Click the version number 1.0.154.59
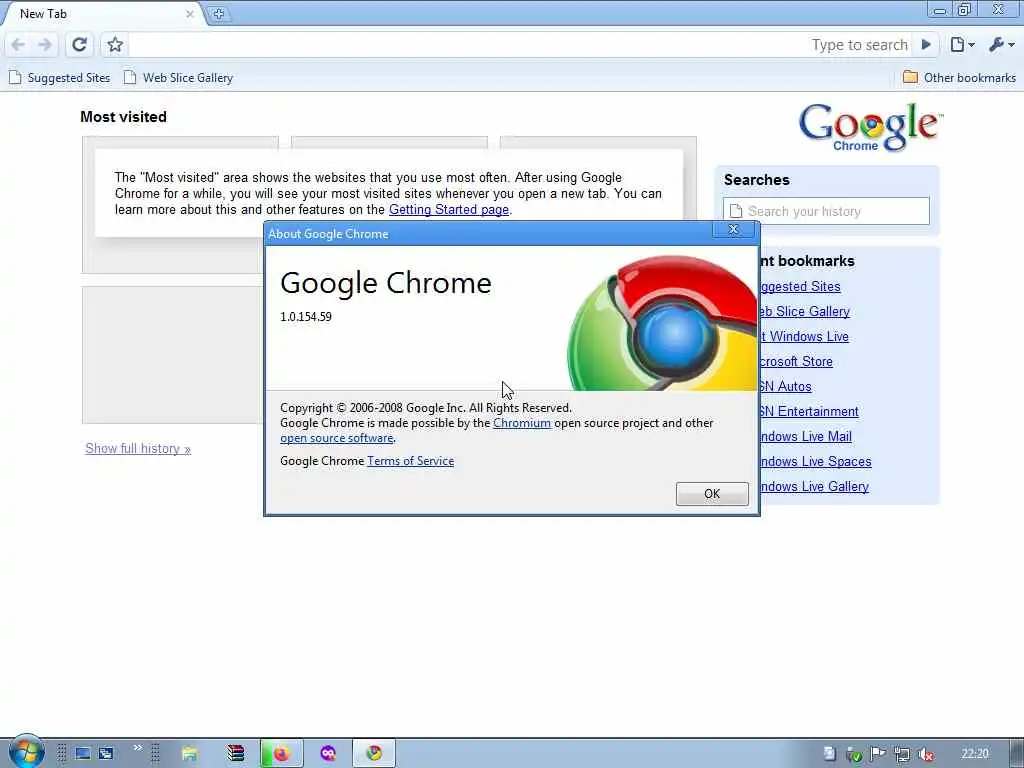This screenshot has width=1024, height=768. 306,317
